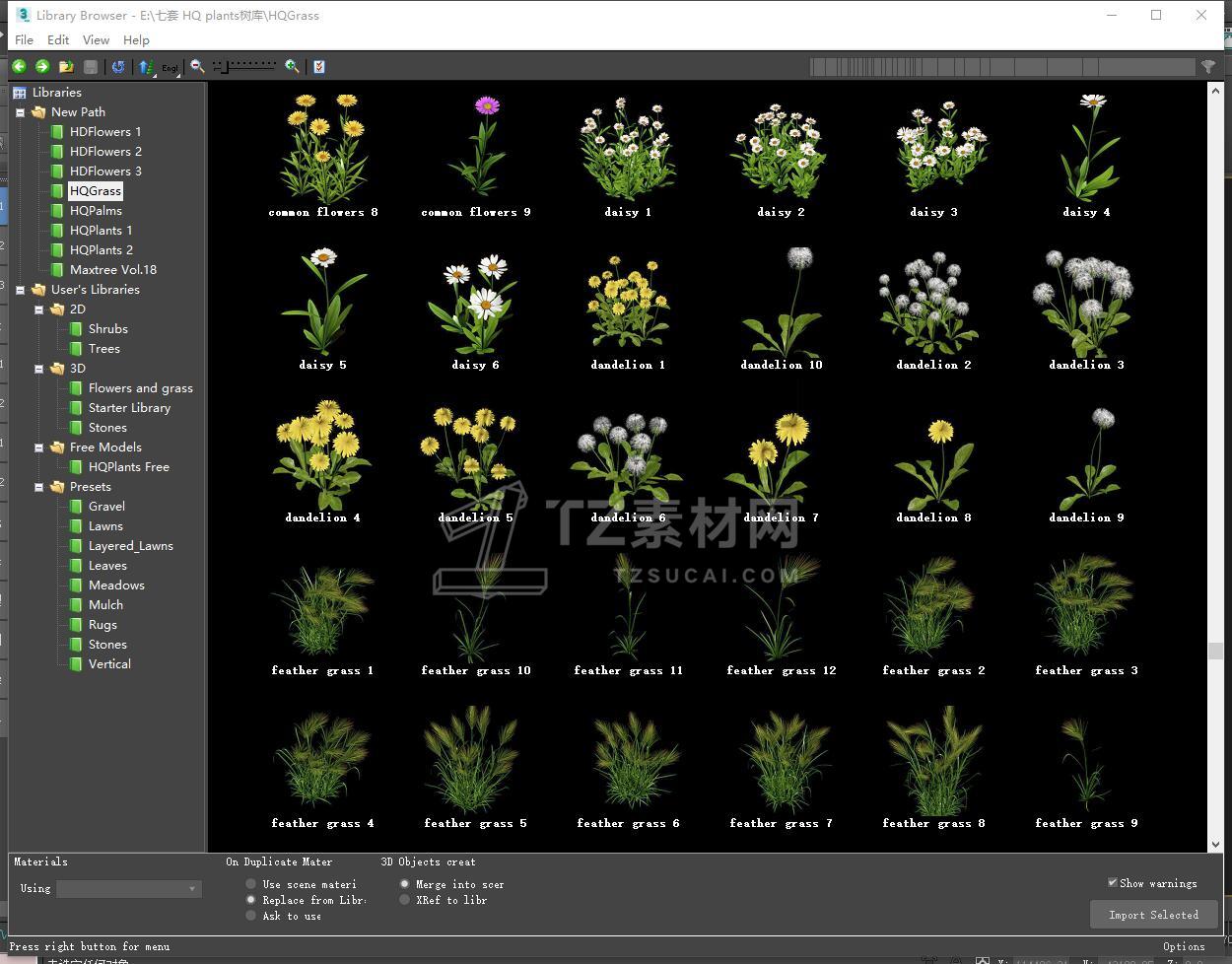Click the zoom in magnifier icon
Screen dimensions: 1232x964
(x=292, y=66)
